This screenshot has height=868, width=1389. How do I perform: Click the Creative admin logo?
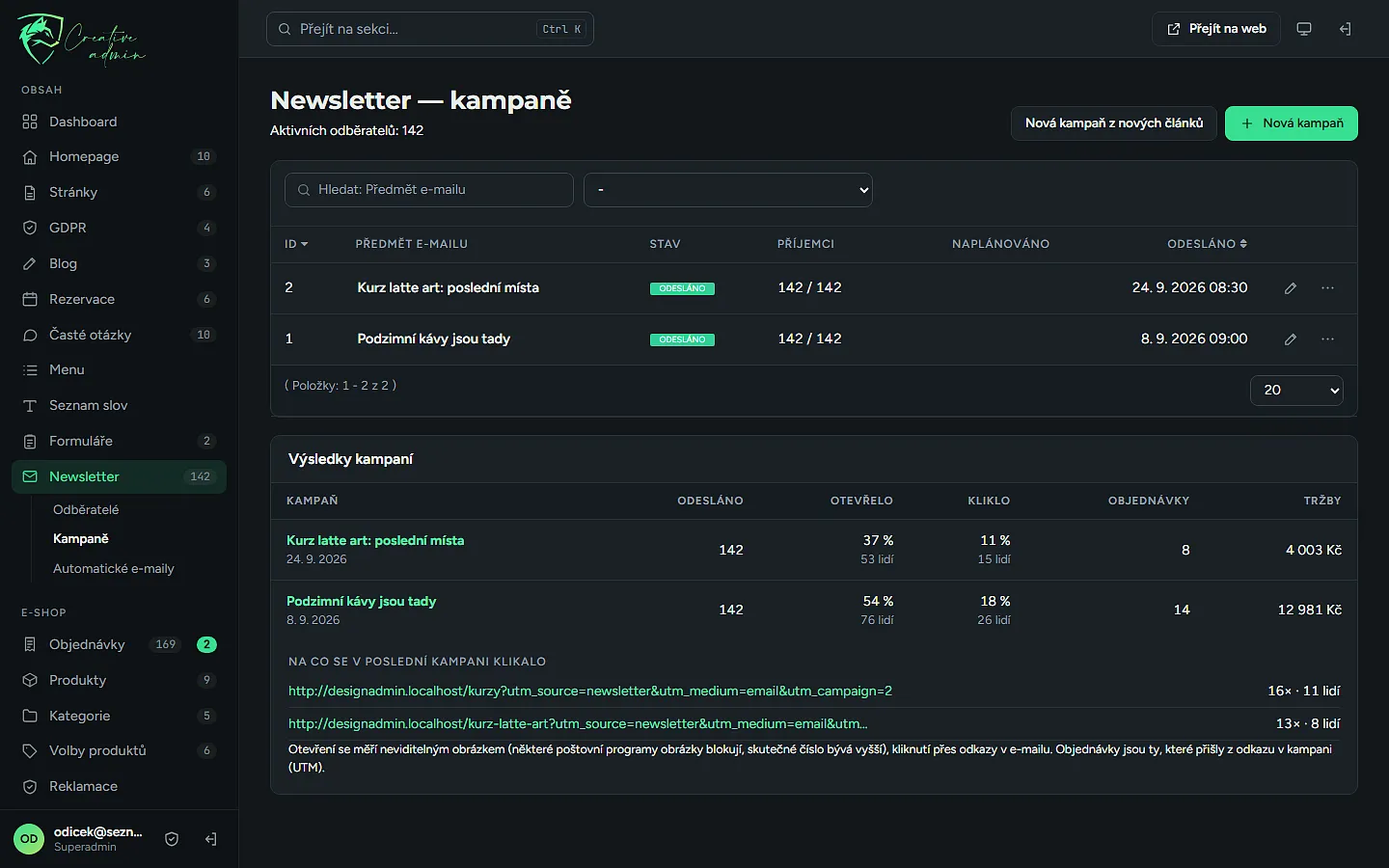[81, 40]
